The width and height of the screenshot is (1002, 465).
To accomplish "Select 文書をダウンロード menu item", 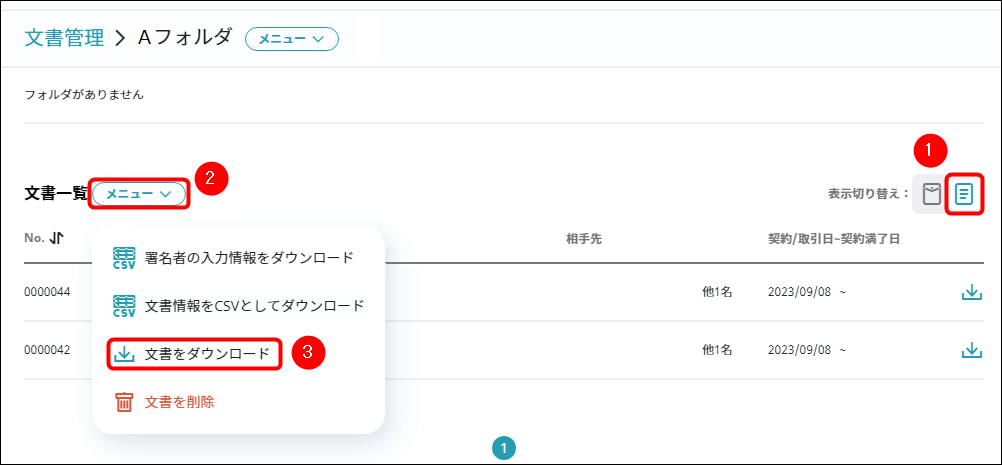I will 207,354.
